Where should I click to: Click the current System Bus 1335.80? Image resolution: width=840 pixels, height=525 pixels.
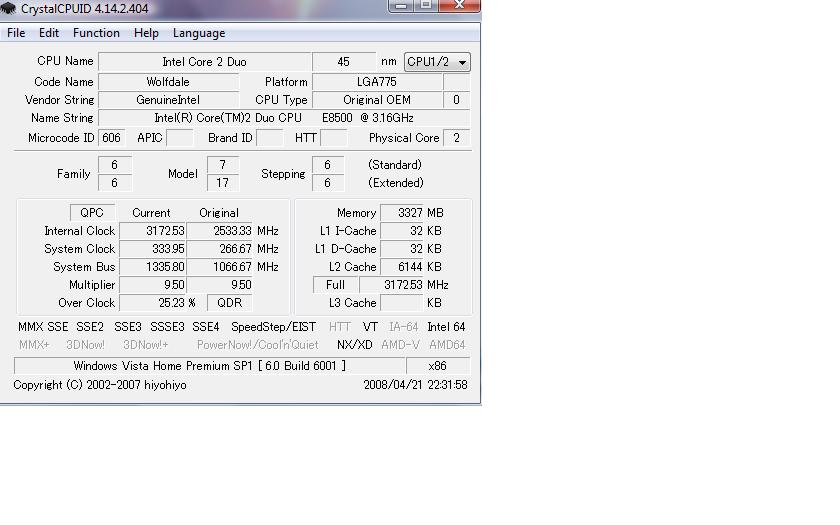[153, 267]
